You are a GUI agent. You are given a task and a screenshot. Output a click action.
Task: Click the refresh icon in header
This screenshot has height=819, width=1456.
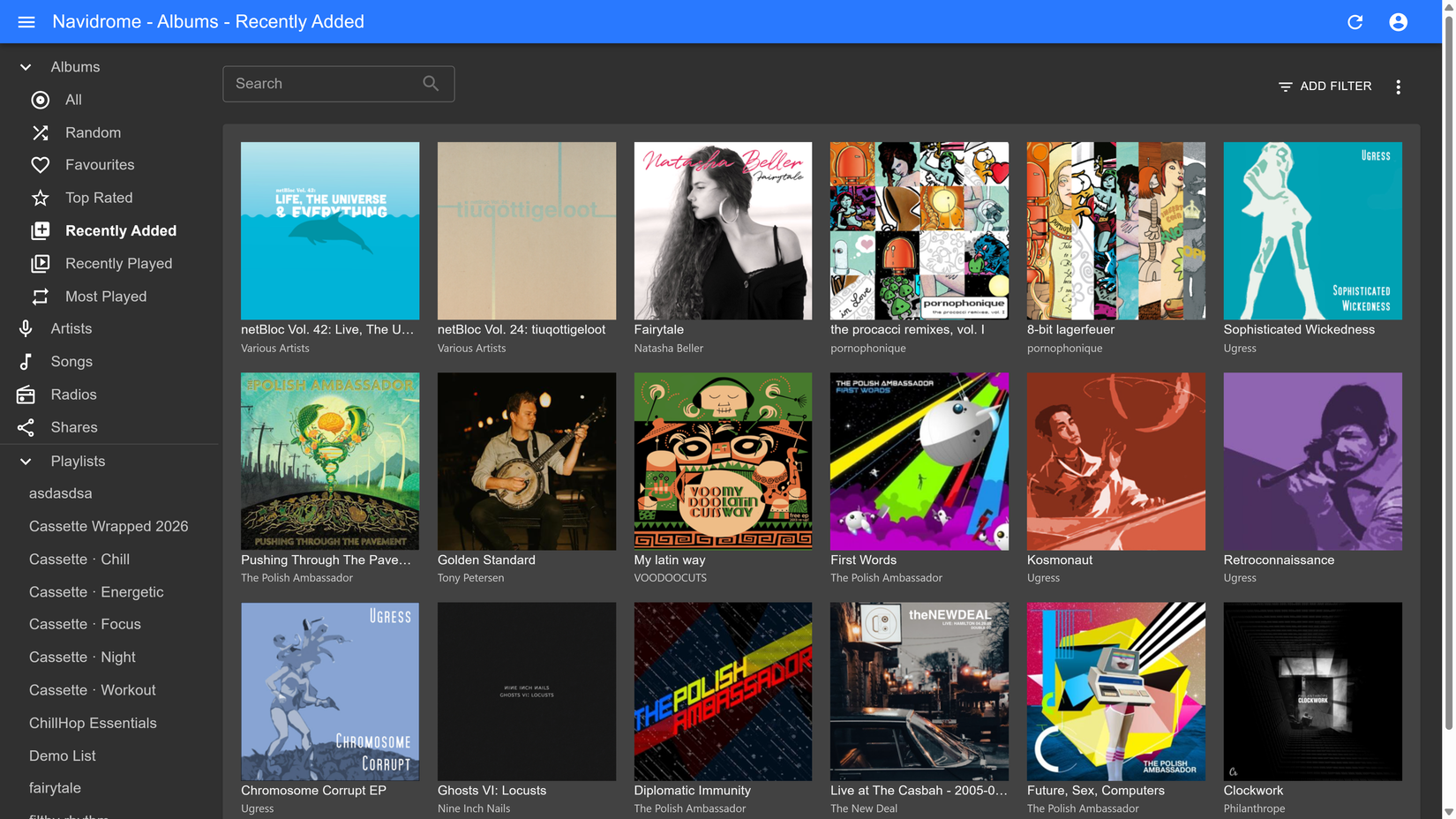click(x=1355, y=22)
